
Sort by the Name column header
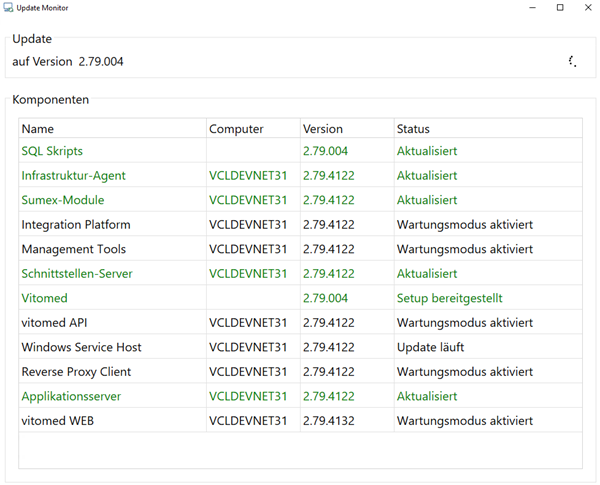pyautogui.click(x=112, y=129)
